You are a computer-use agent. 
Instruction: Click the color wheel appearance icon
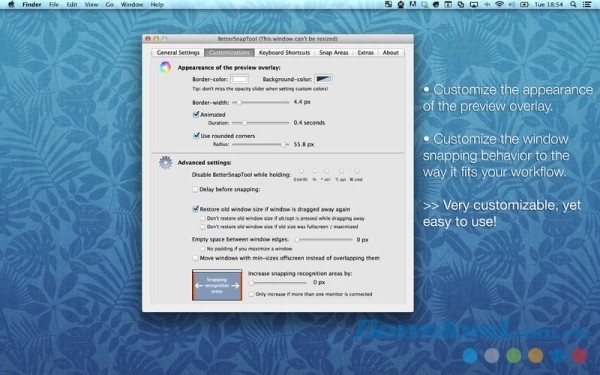click(x=165, y=67)
